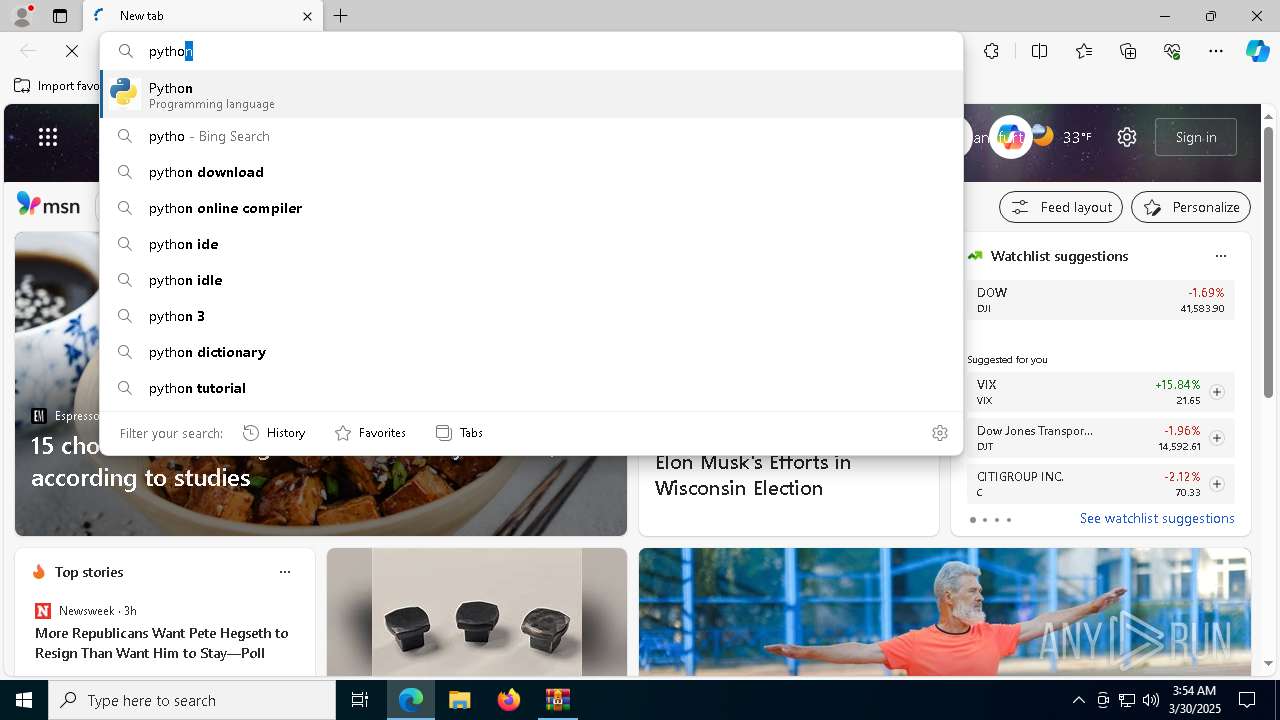Select python online compiler suggestion
1280x720 pixels.
pos(531,208)
